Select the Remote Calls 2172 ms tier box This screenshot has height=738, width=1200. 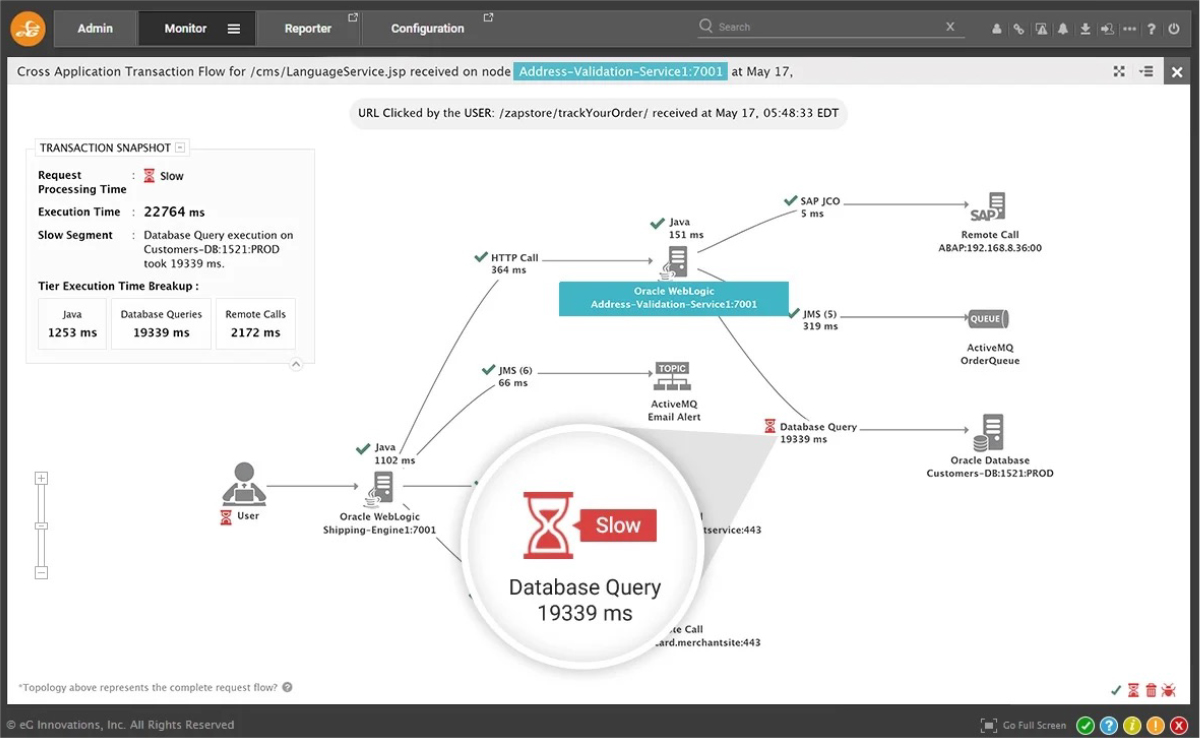coord(255,323)
